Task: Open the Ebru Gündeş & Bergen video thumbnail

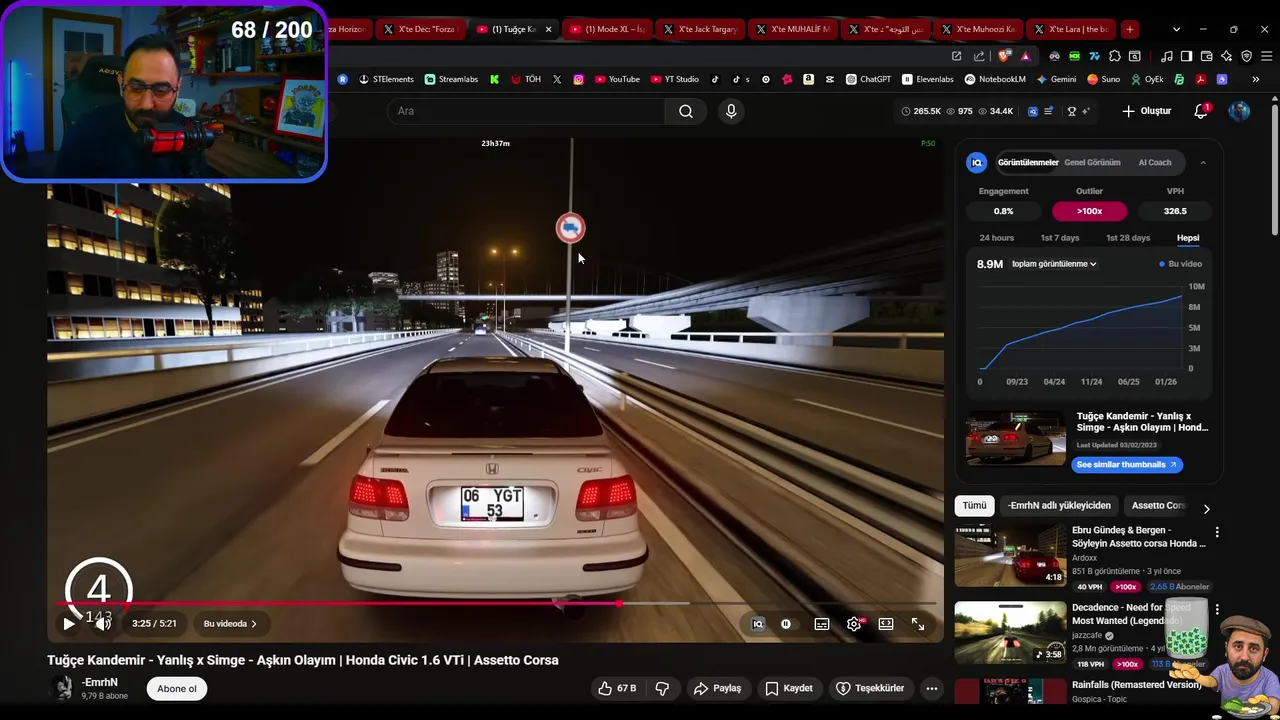Action: 1010,557
